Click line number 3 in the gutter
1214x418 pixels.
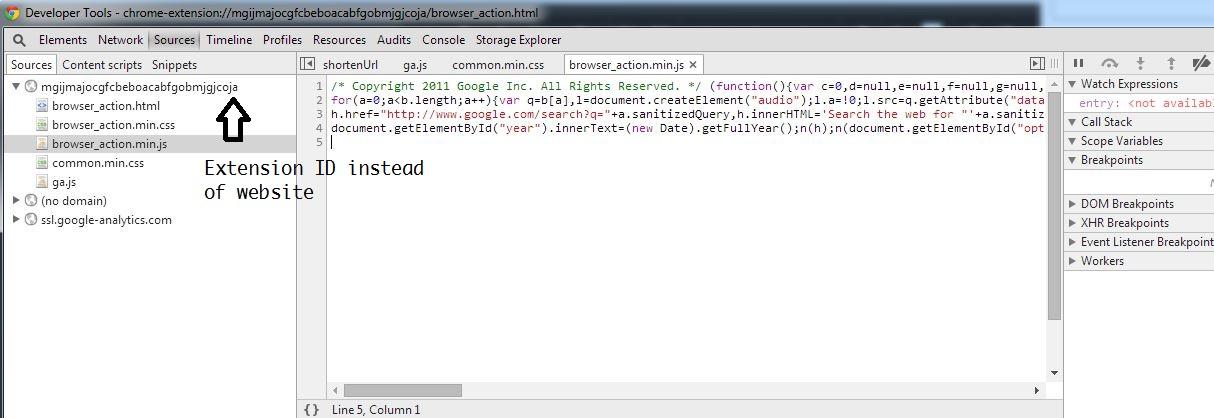tap(319, 115)
